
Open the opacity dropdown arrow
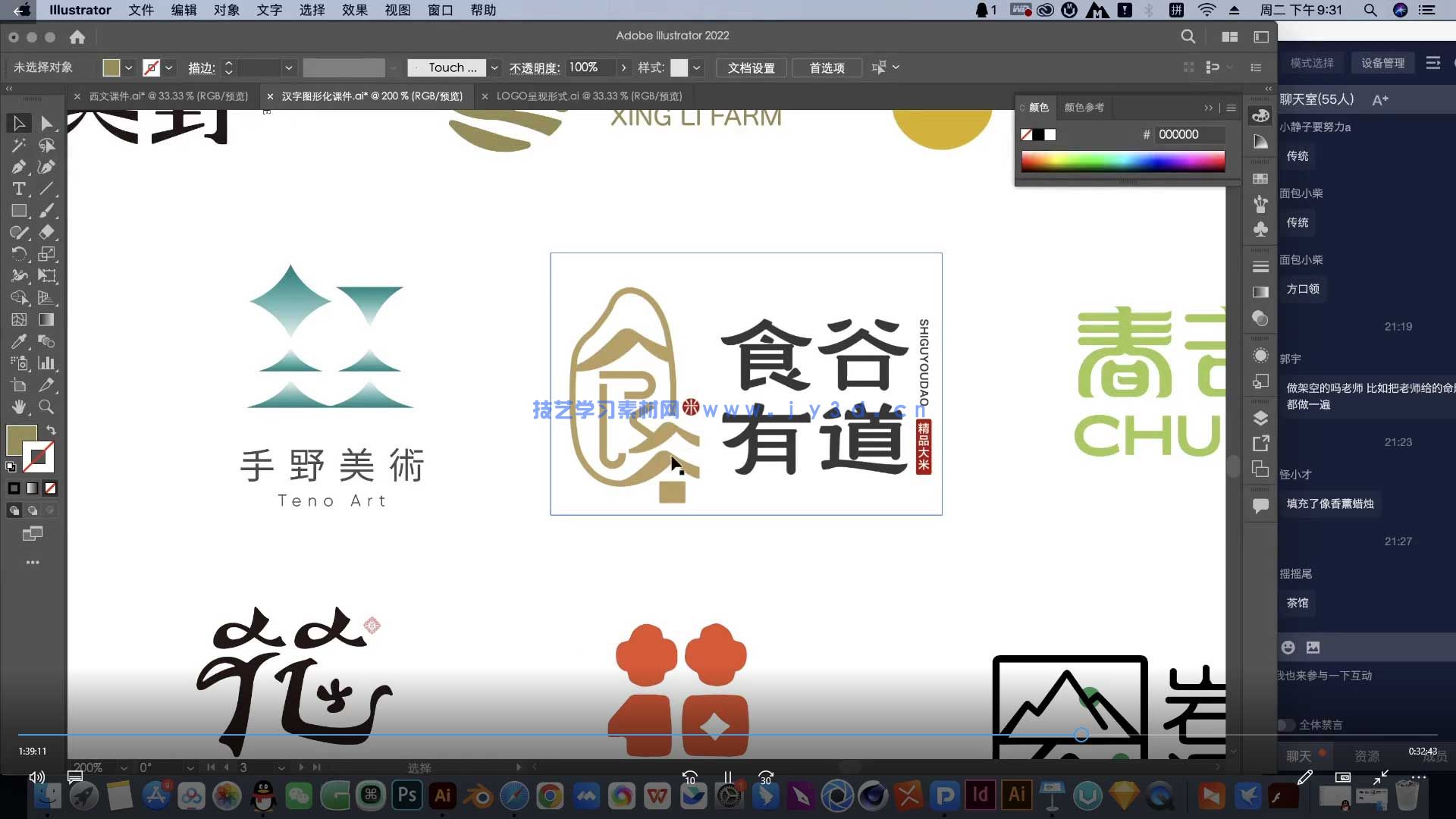click(623, 67)
